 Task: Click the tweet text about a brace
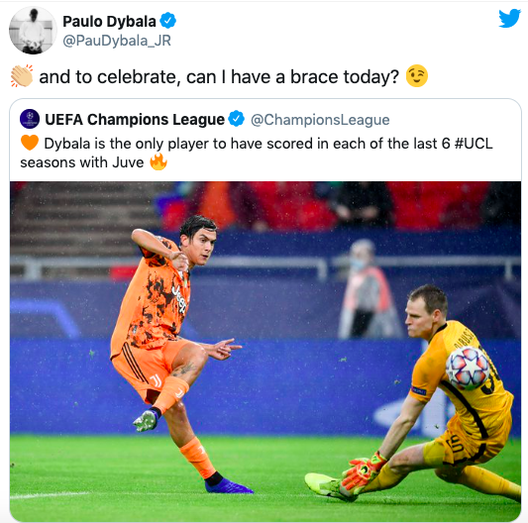[219, 77]
